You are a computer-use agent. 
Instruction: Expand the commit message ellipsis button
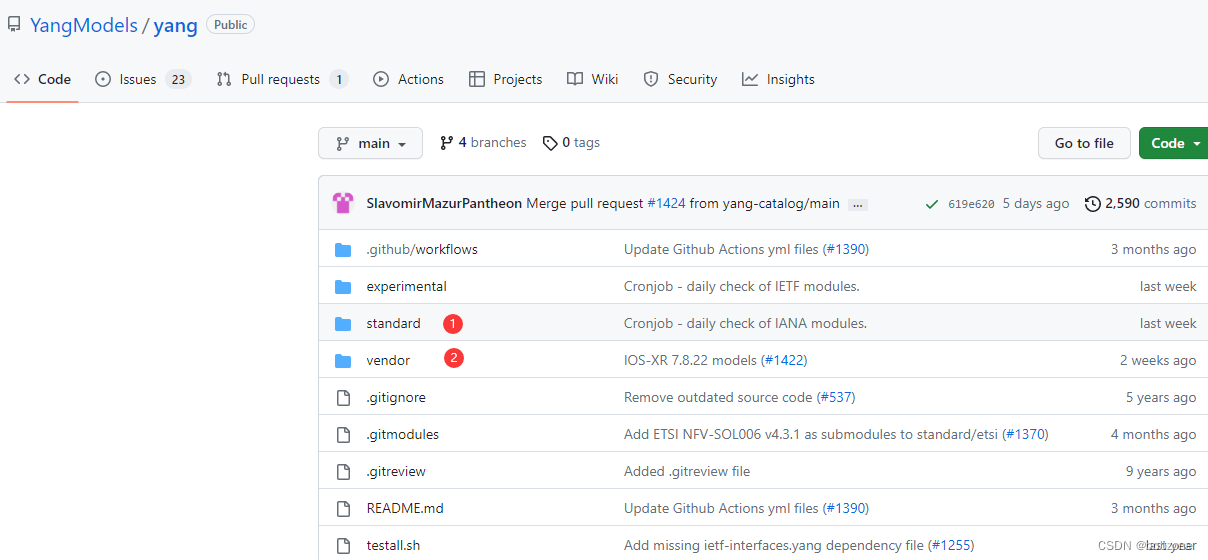pos(857,204)
